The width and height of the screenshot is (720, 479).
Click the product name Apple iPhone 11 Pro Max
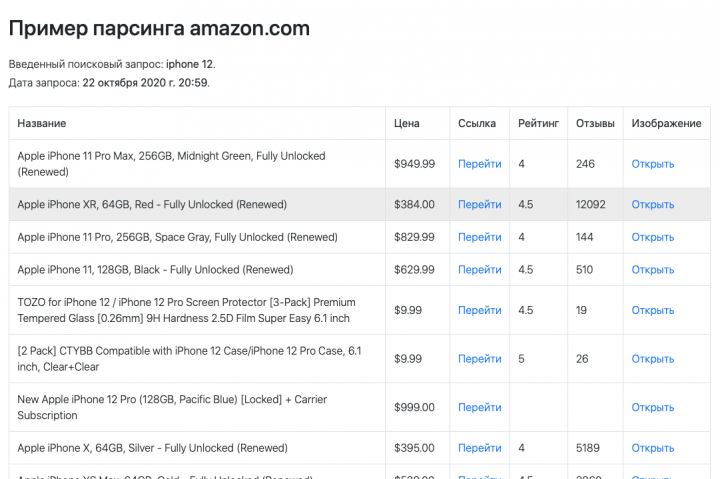(x=171, y=164)
